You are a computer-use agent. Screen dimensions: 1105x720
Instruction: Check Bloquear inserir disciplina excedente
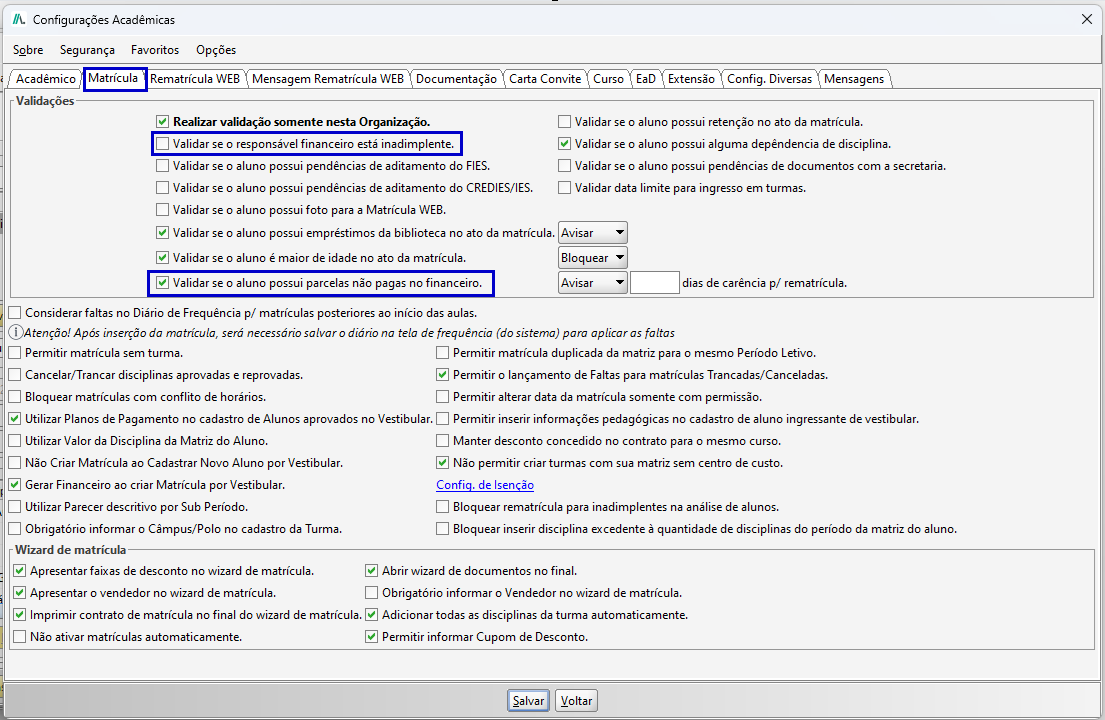(443, 528)
